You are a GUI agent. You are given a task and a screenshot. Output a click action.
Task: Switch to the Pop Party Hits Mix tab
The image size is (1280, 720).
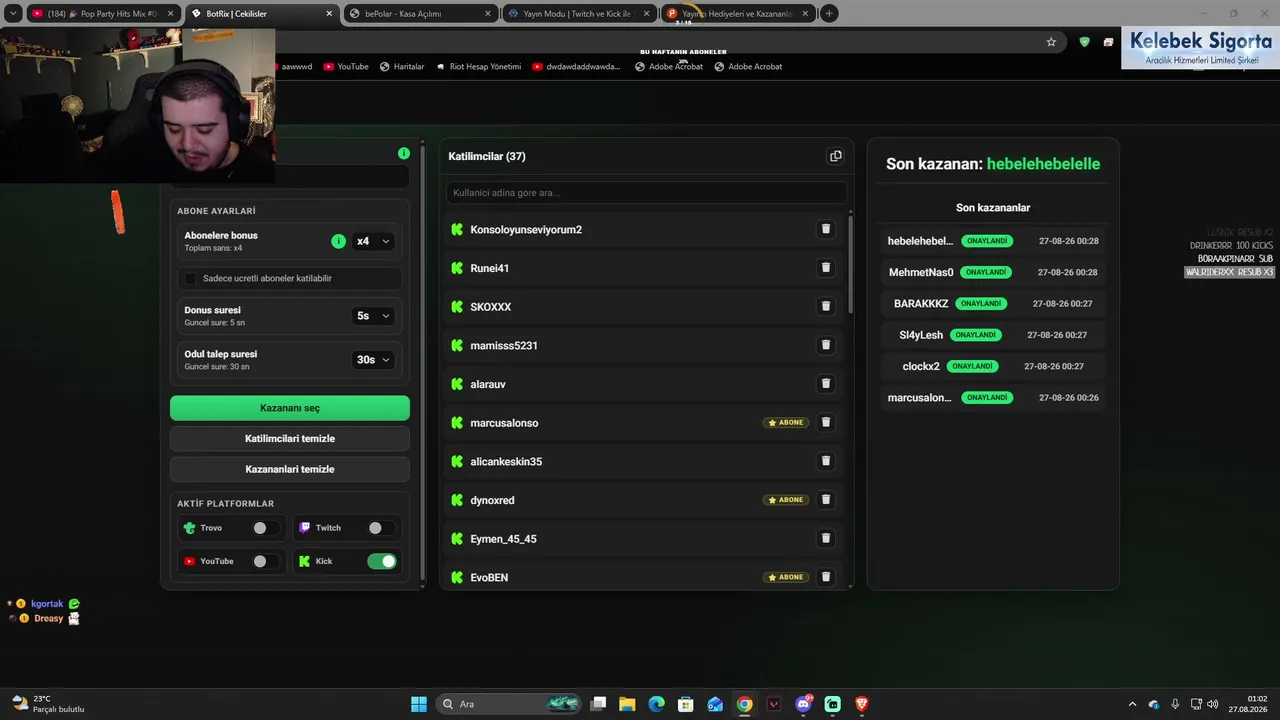104,13
